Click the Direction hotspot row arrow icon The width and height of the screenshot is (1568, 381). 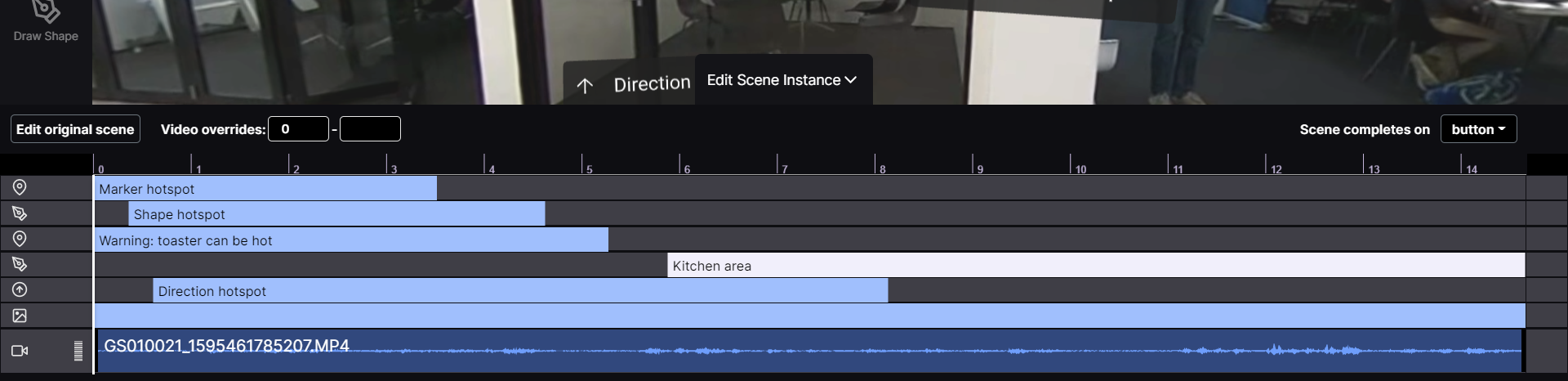20,289
